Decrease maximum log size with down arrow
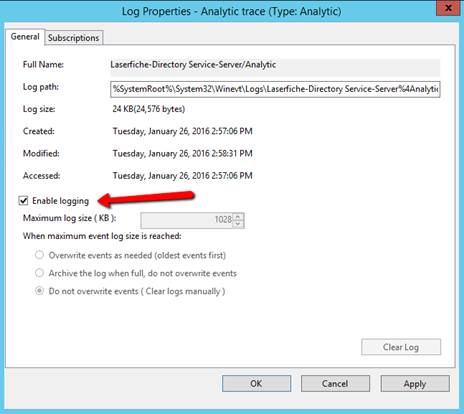Image resolution: width=464 pixels, height=414 pixels. [x=238, y=224]
